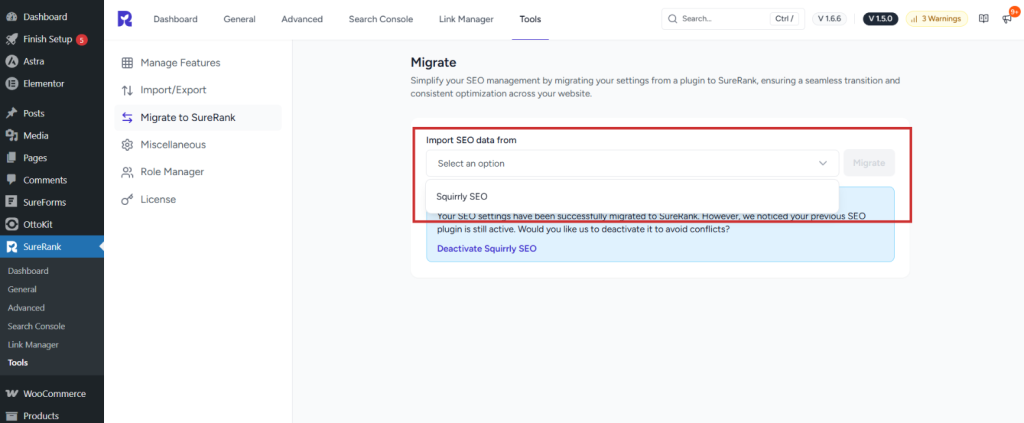Open SureRank General submenu link
Image resolution: width=1024 pixels, height=423 pixels.
(22, 289)
